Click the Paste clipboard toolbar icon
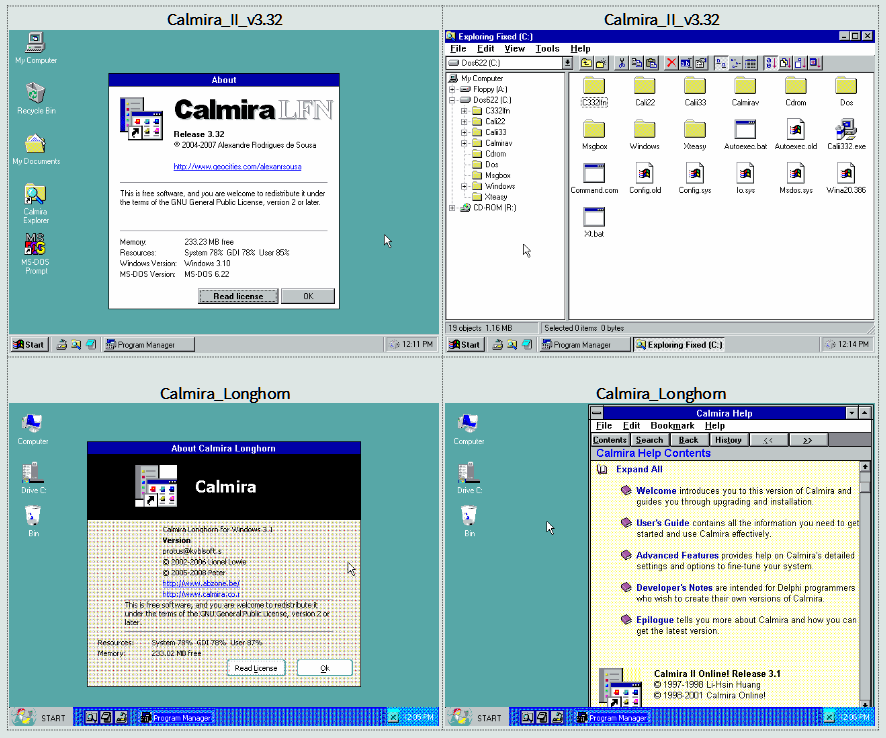This screenshot has height=738, width=886. point(651,63)
